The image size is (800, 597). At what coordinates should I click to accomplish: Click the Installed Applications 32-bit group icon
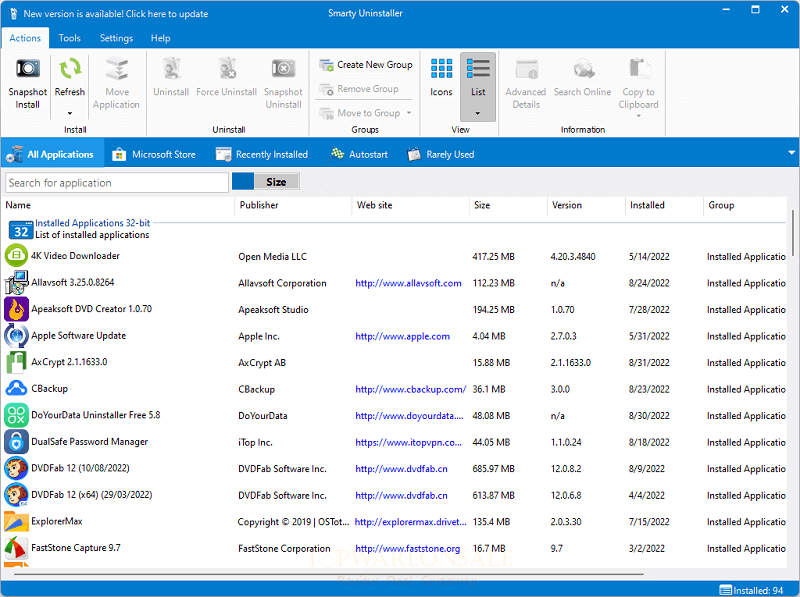point(21,230)
